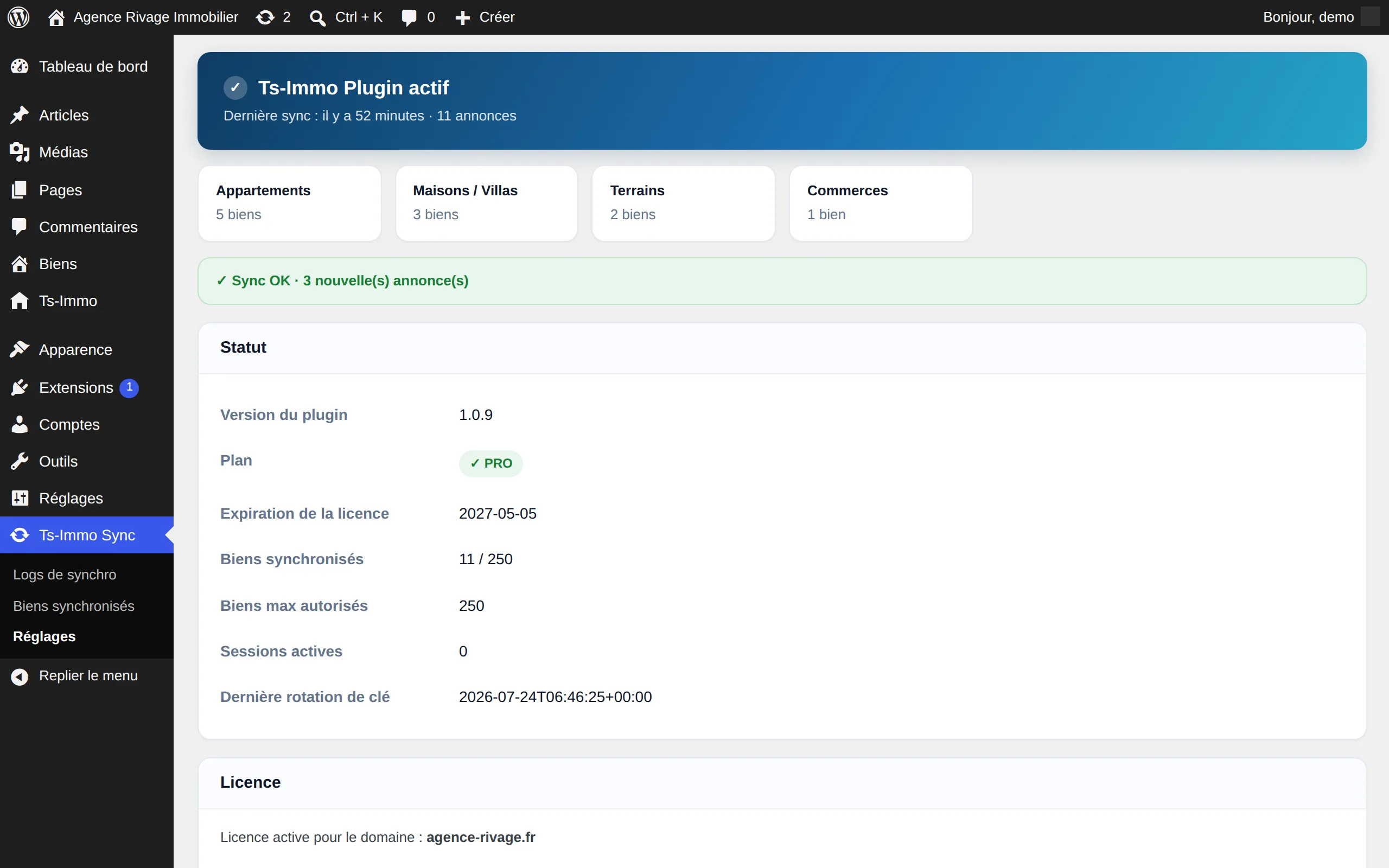Viewport: 1389px width, 868px height.
Task: Open main Réglages sidebar menu
Action: point(87,499)
